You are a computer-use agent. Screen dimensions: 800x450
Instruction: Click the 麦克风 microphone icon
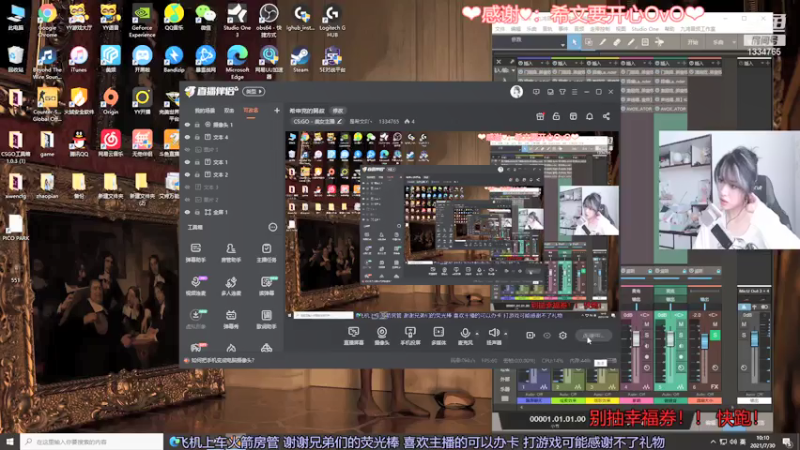(x=465, y=333)
